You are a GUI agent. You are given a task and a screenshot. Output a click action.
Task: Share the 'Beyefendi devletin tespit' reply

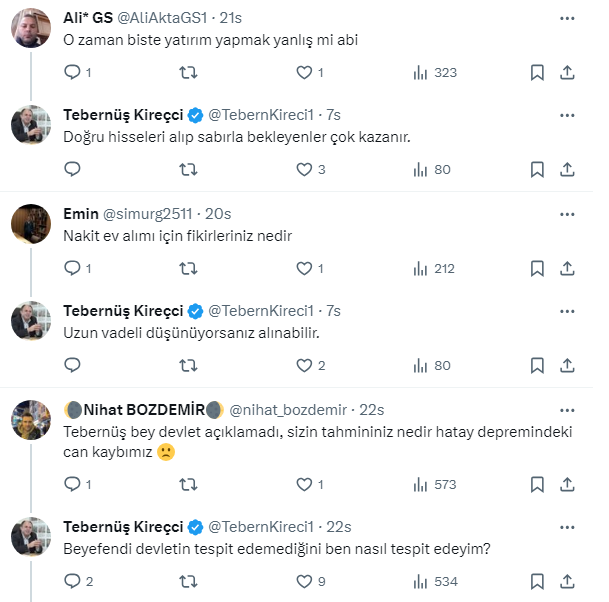(567, 581)
